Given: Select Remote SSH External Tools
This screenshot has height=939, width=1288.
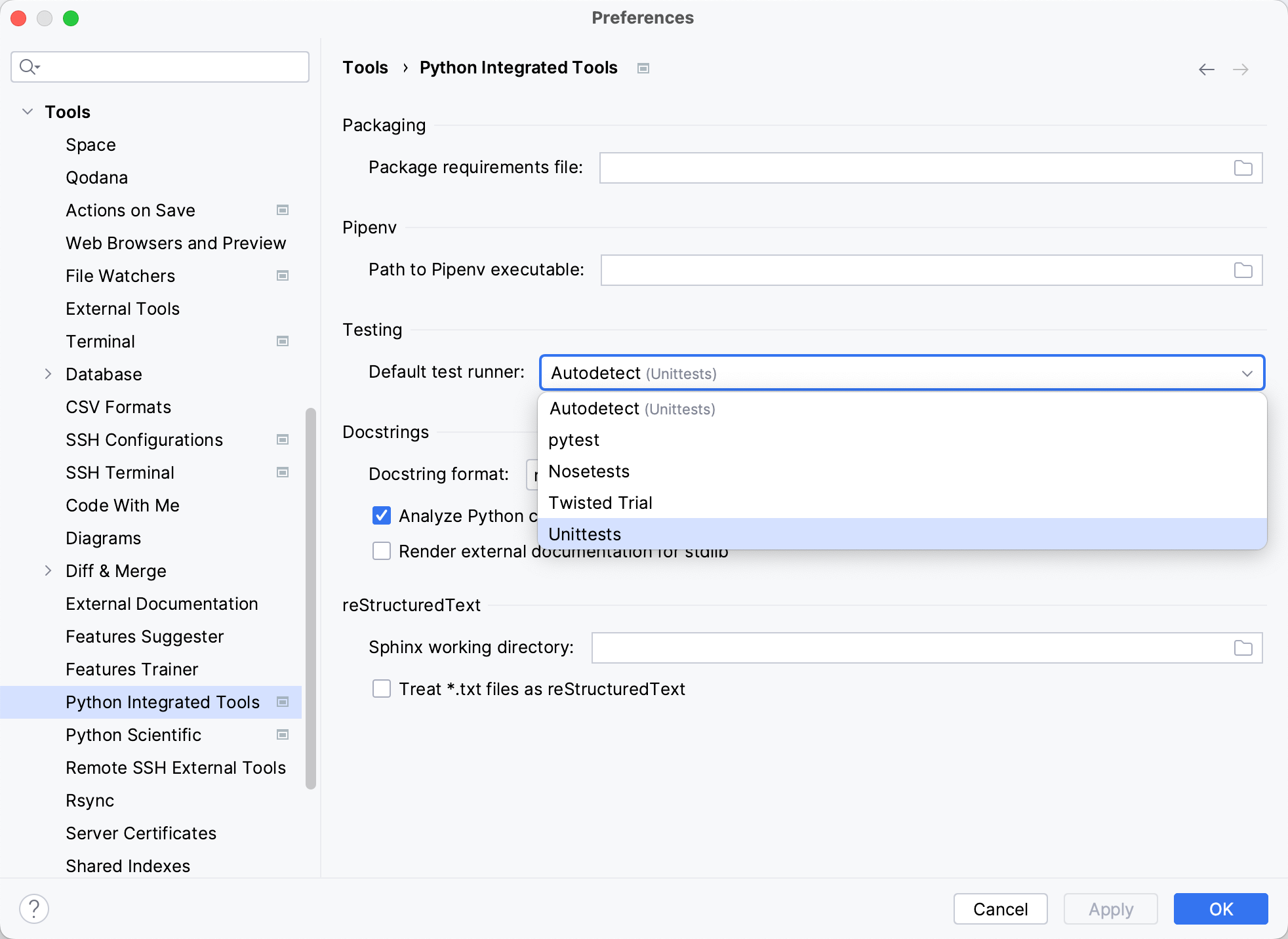Looking at the screenshot, I should point(176,767).
